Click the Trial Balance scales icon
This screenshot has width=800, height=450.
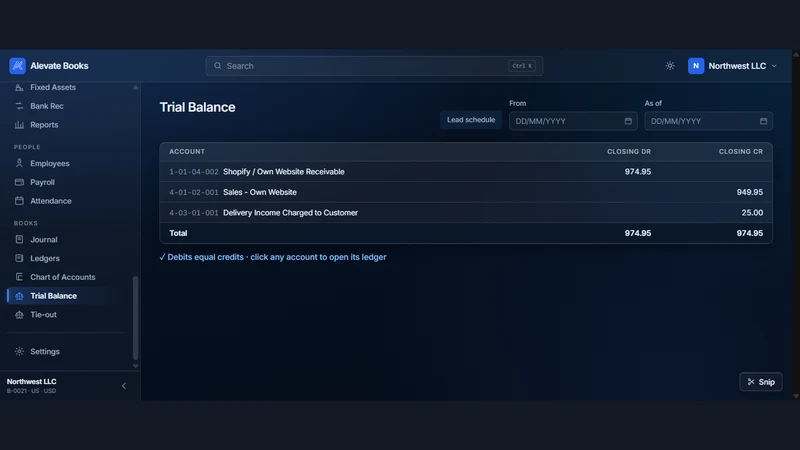tap(19, 296)
